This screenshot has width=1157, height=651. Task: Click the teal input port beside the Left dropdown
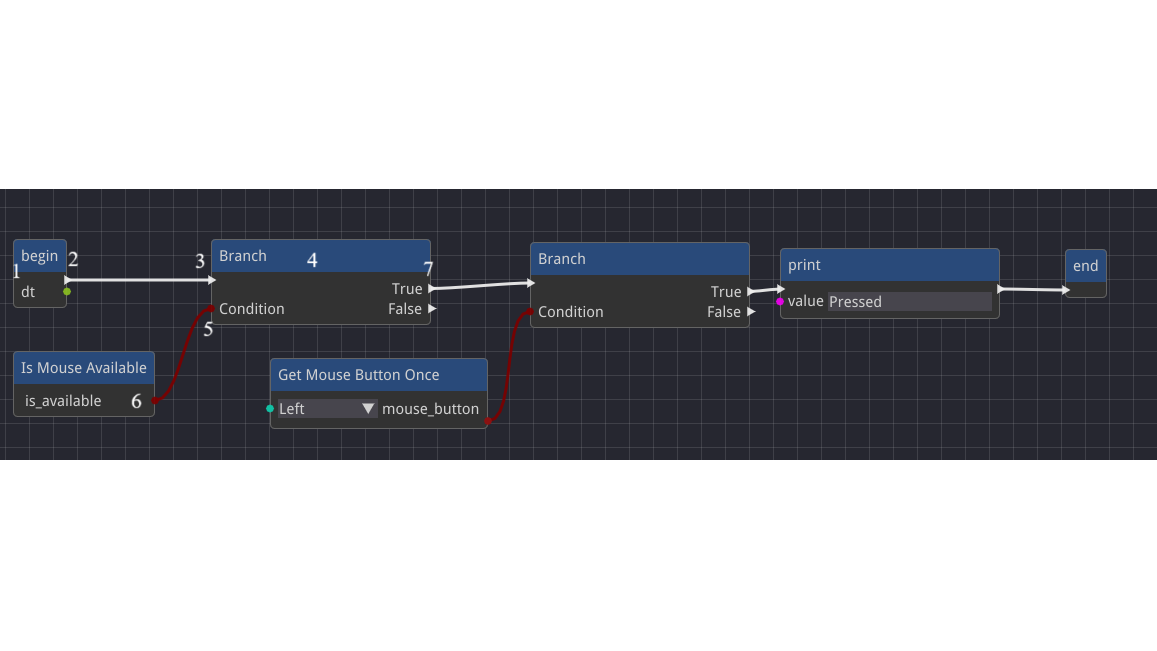point(270,408)
